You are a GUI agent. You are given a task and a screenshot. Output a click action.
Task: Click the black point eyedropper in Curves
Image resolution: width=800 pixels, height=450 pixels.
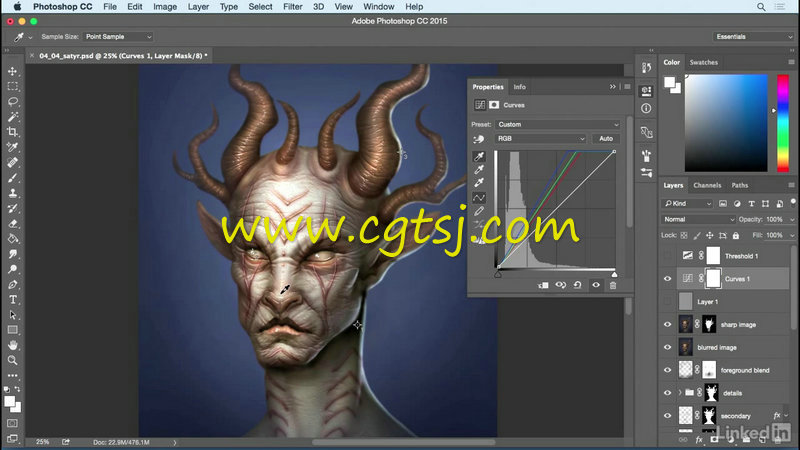pyautogui.click(x=479, y=156)
